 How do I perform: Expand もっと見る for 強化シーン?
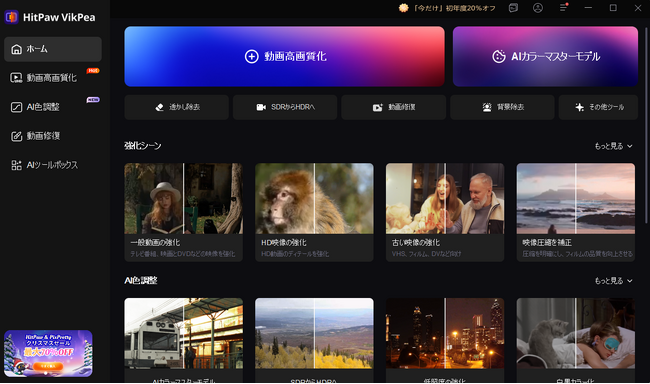pyautogui.click(x=614, y=146)
